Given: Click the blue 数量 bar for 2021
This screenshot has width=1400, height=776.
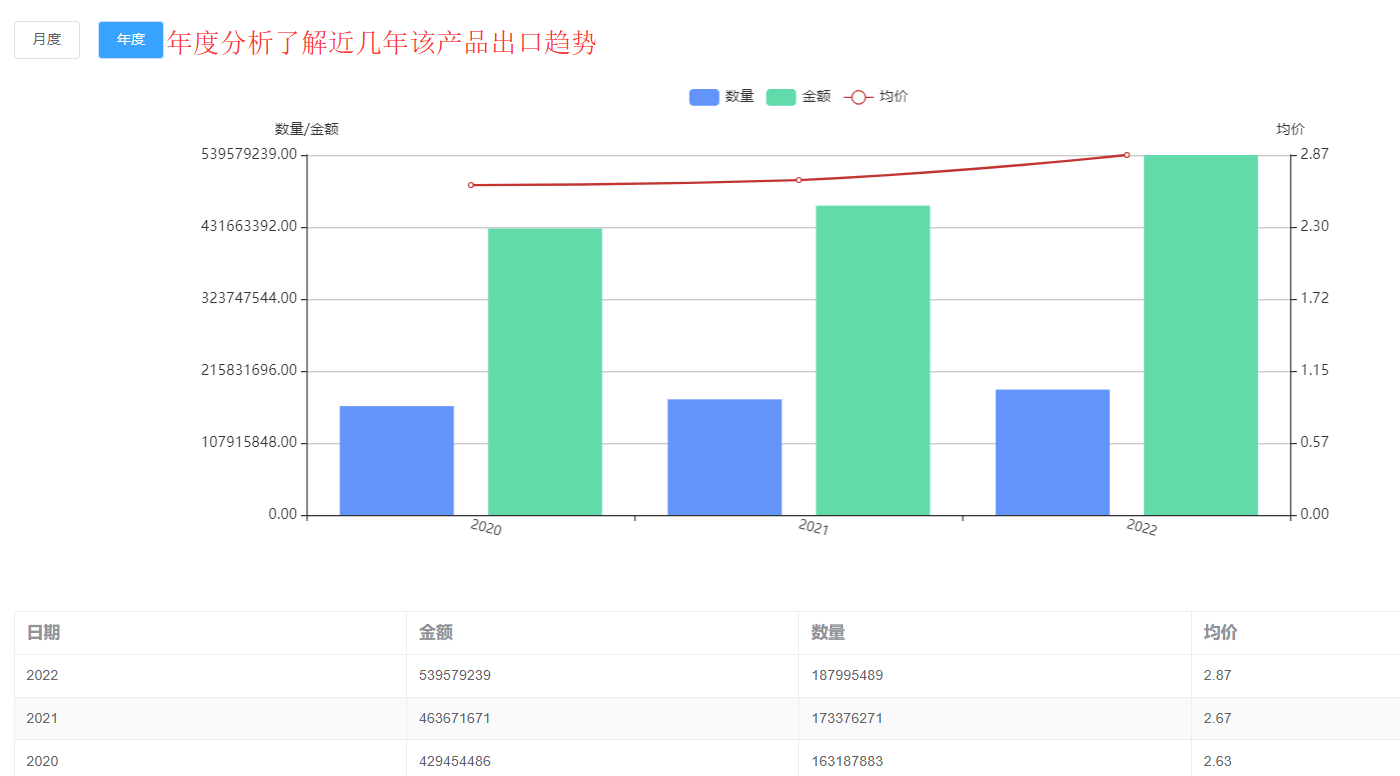Looking at the screenshot, I should click(725, 457).
